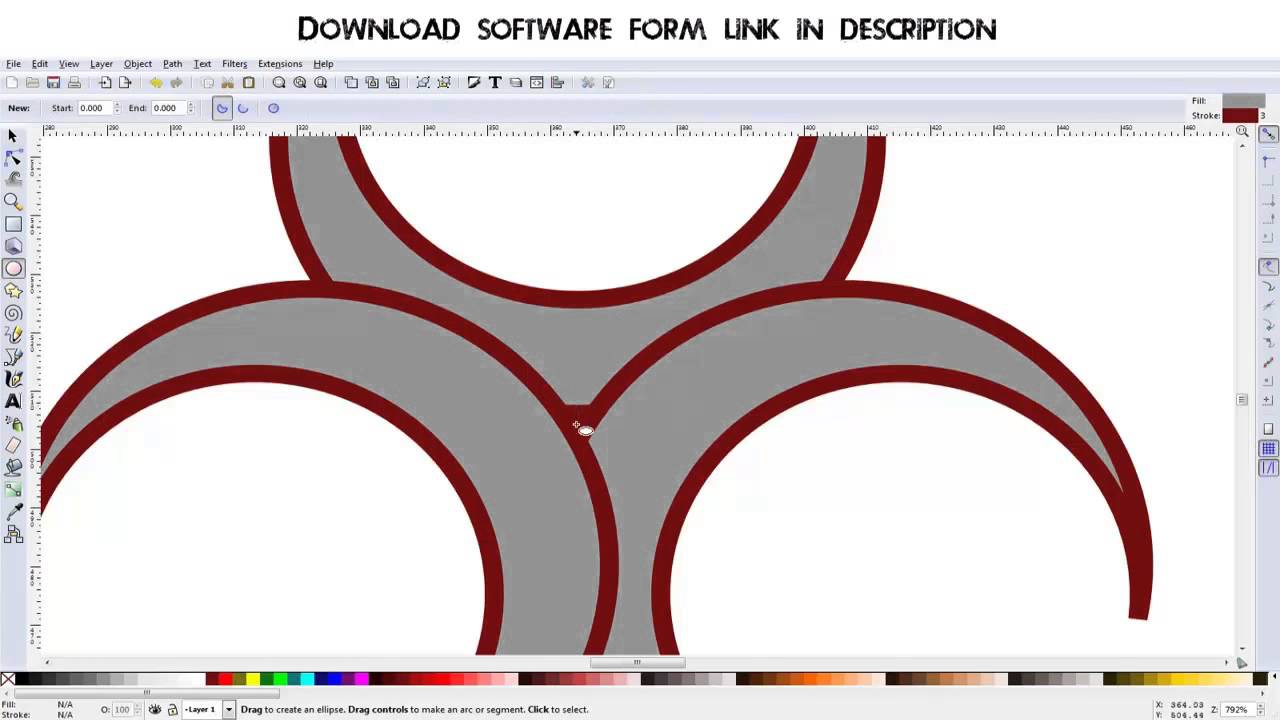Select the Rectangle tool
1280x720 pixels.
click(14, 223)
